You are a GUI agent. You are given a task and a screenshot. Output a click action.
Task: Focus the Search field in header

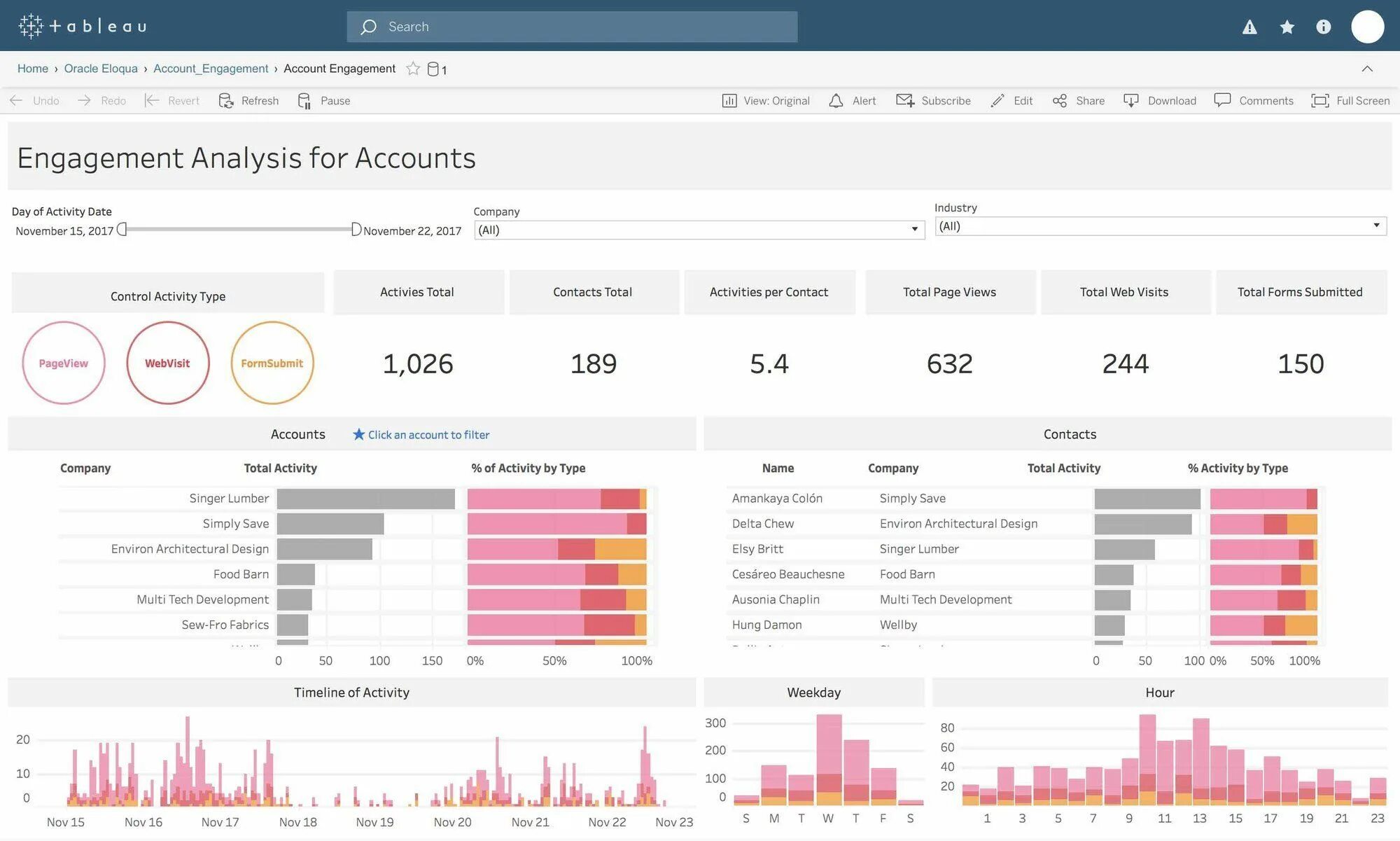tap(572, 27)
